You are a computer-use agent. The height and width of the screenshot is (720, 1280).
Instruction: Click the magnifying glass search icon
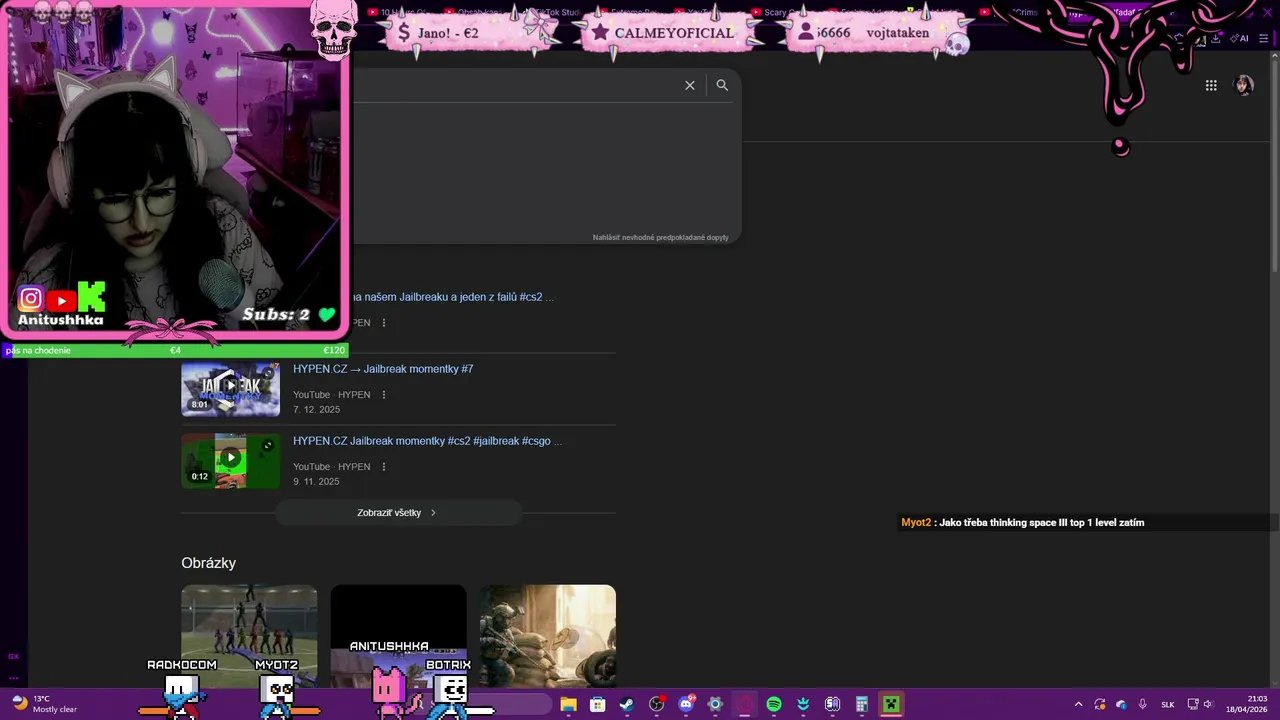point(722,85)
